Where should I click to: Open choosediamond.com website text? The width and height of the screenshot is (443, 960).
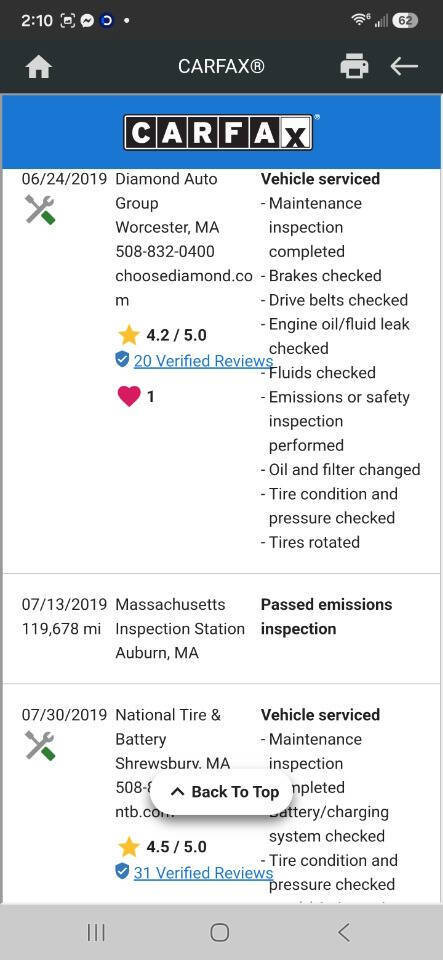point(184,288)
